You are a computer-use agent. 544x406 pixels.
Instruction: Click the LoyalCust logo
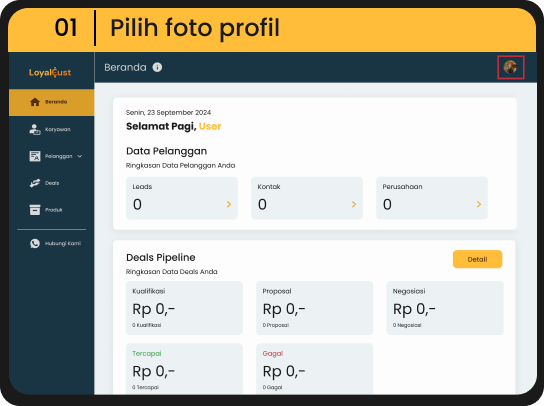click(x=50, y=72)
